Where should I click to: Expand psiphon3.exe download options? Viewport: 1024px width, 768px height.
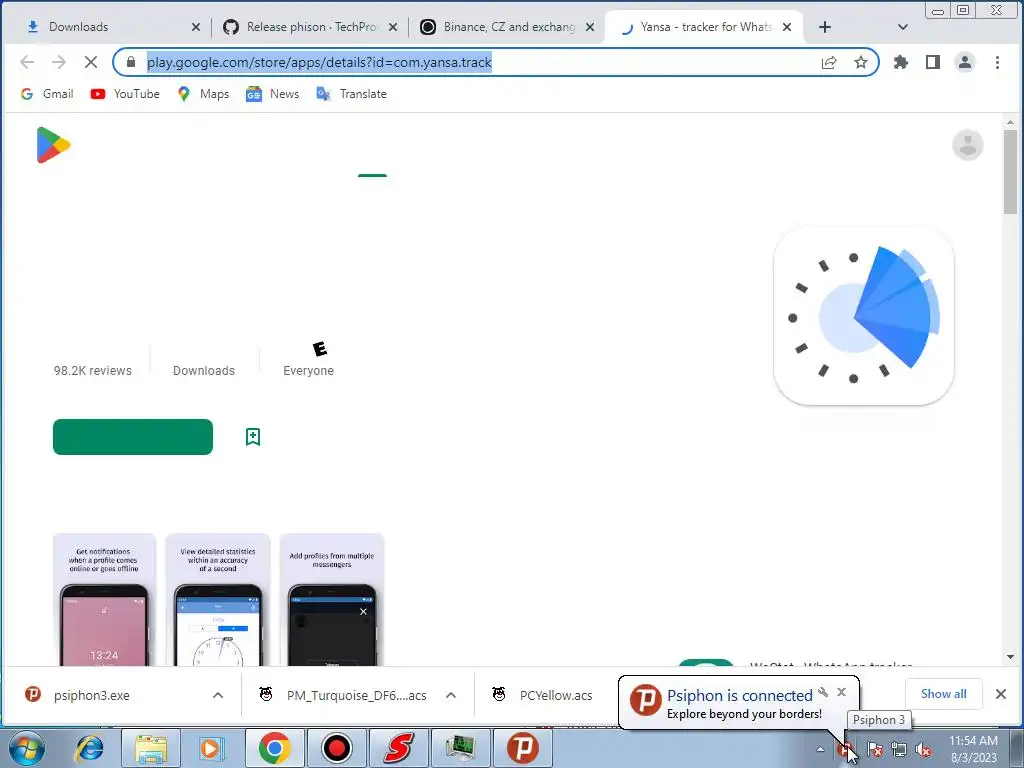(218, 696)
